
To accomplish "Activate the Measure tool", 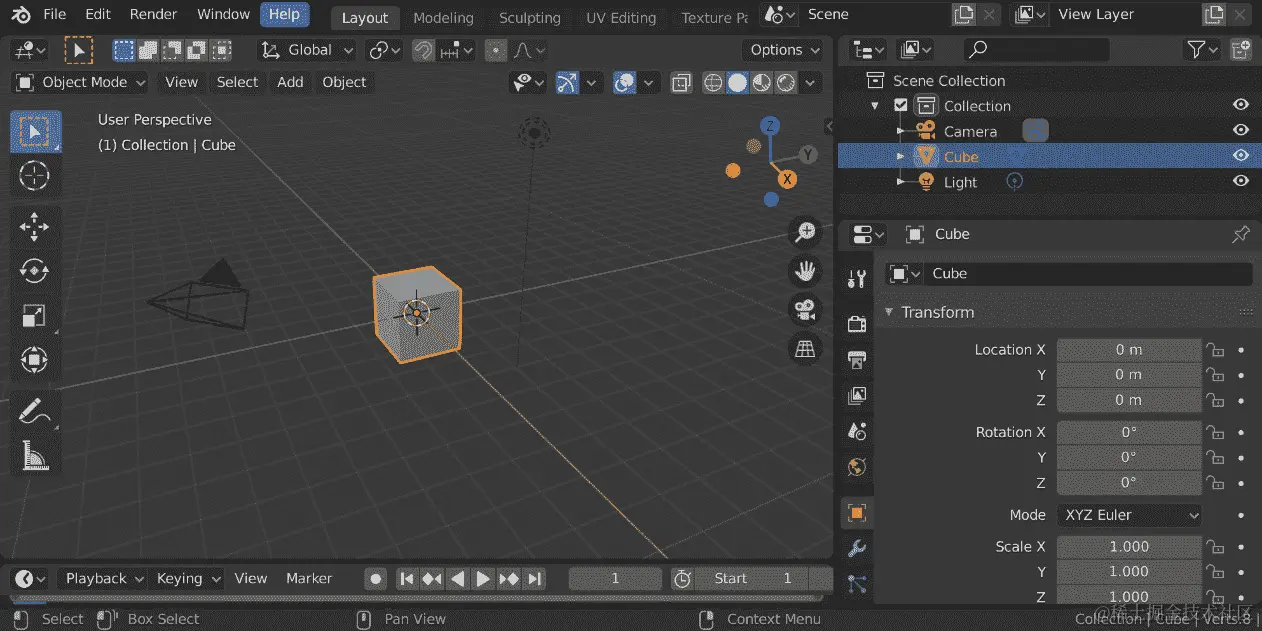I will point(35,456).
